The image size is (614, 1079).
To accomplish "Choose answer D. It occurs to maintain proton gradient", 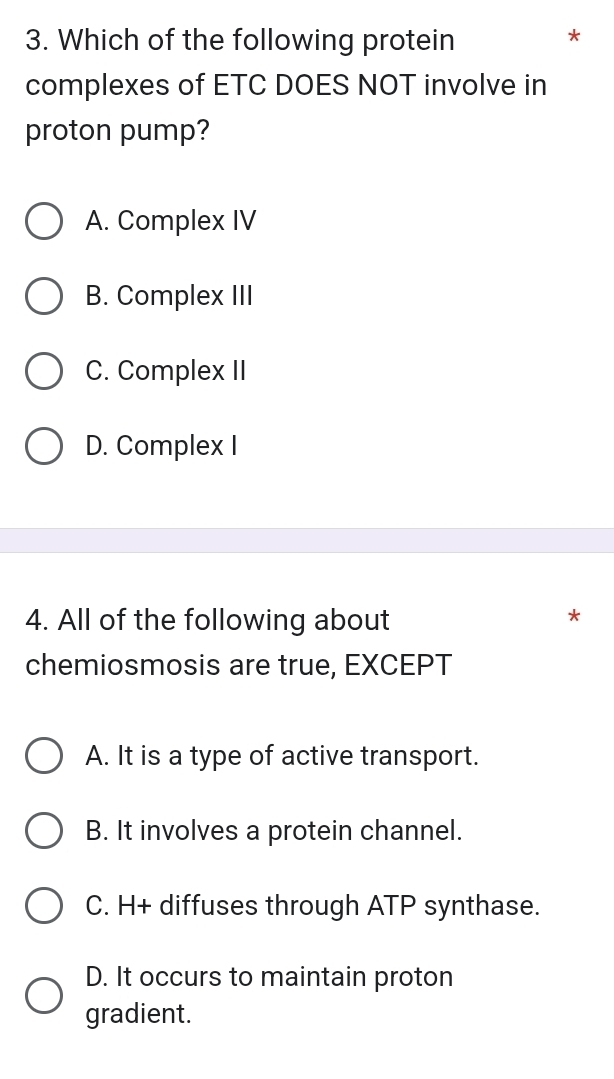I will pos(44,995).
